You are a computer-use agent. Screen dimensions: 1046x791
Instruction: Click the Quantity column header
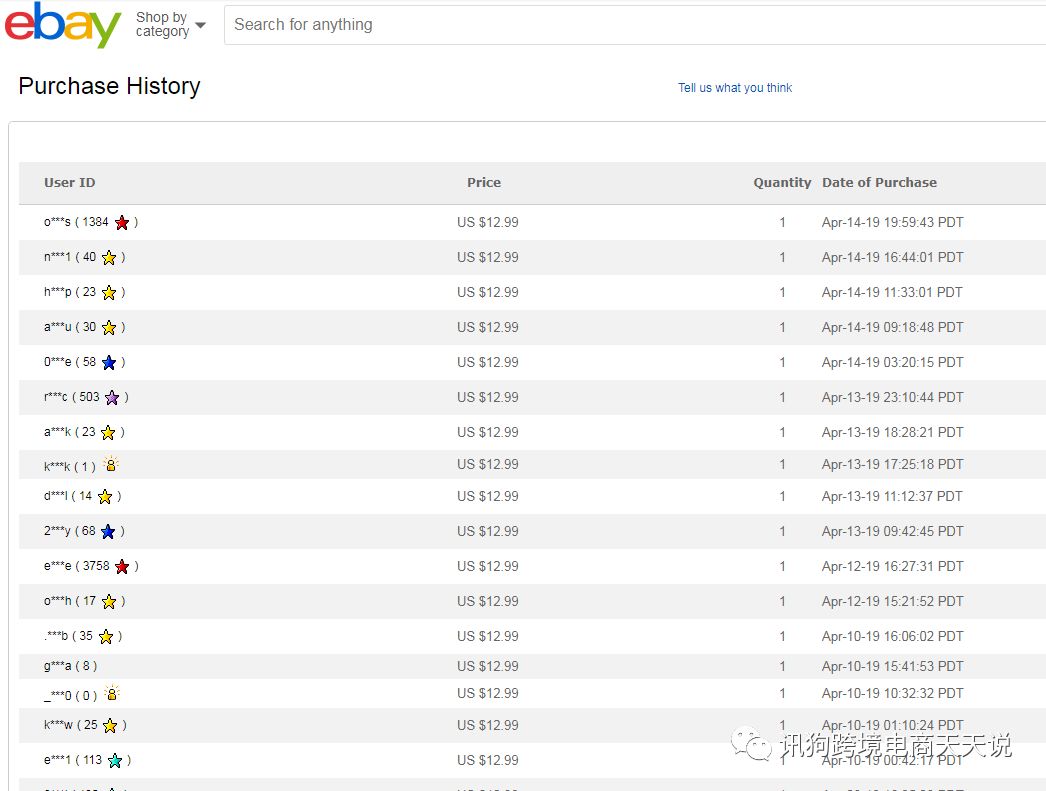point(782,183)
